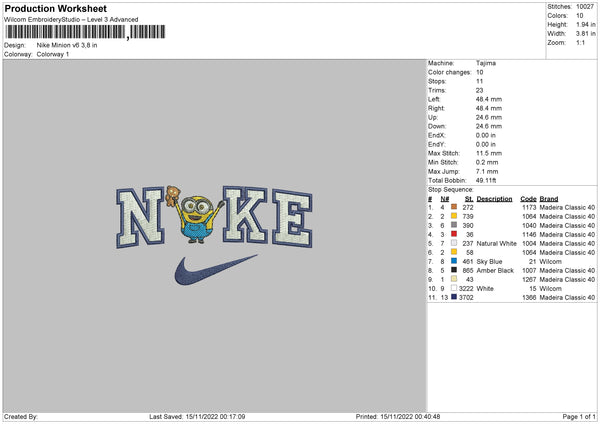The height and width of the screenshot is (424, 600).
Task: Click the 'N#' column header
Action: pos(445,199)
